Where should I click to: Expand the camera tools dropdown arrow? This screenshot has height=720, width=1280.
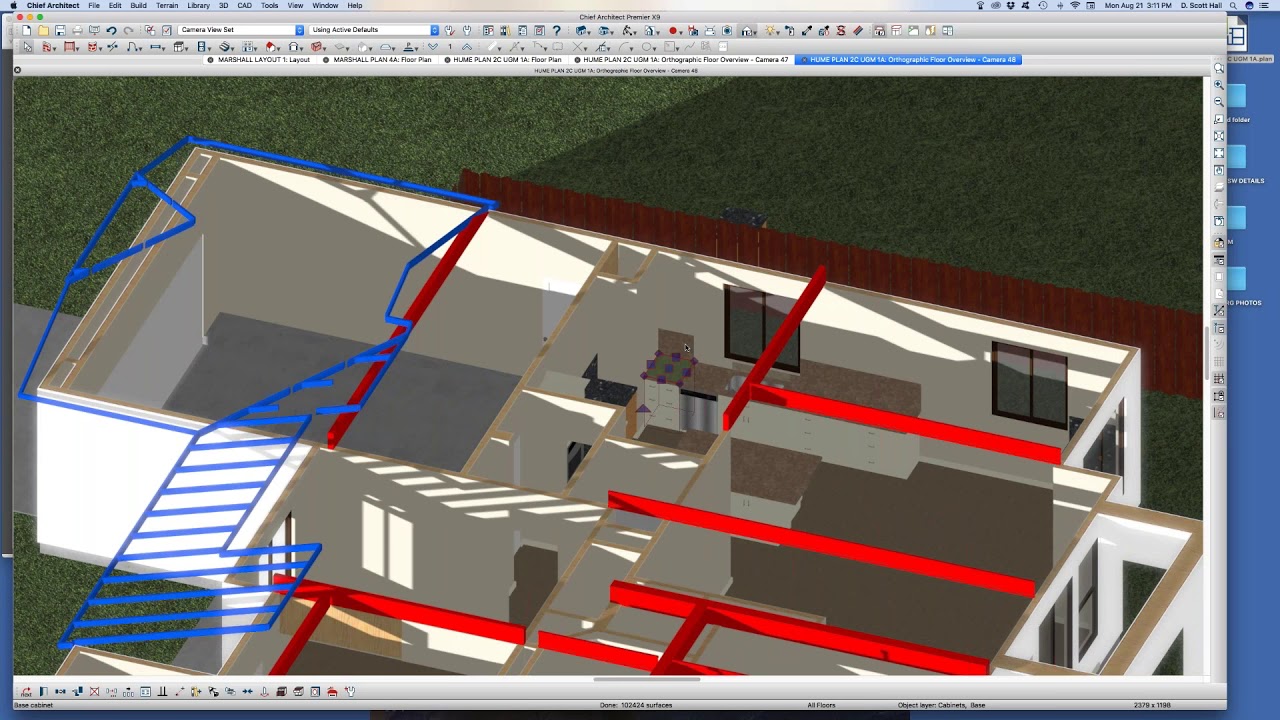click(x=589, y=32)
